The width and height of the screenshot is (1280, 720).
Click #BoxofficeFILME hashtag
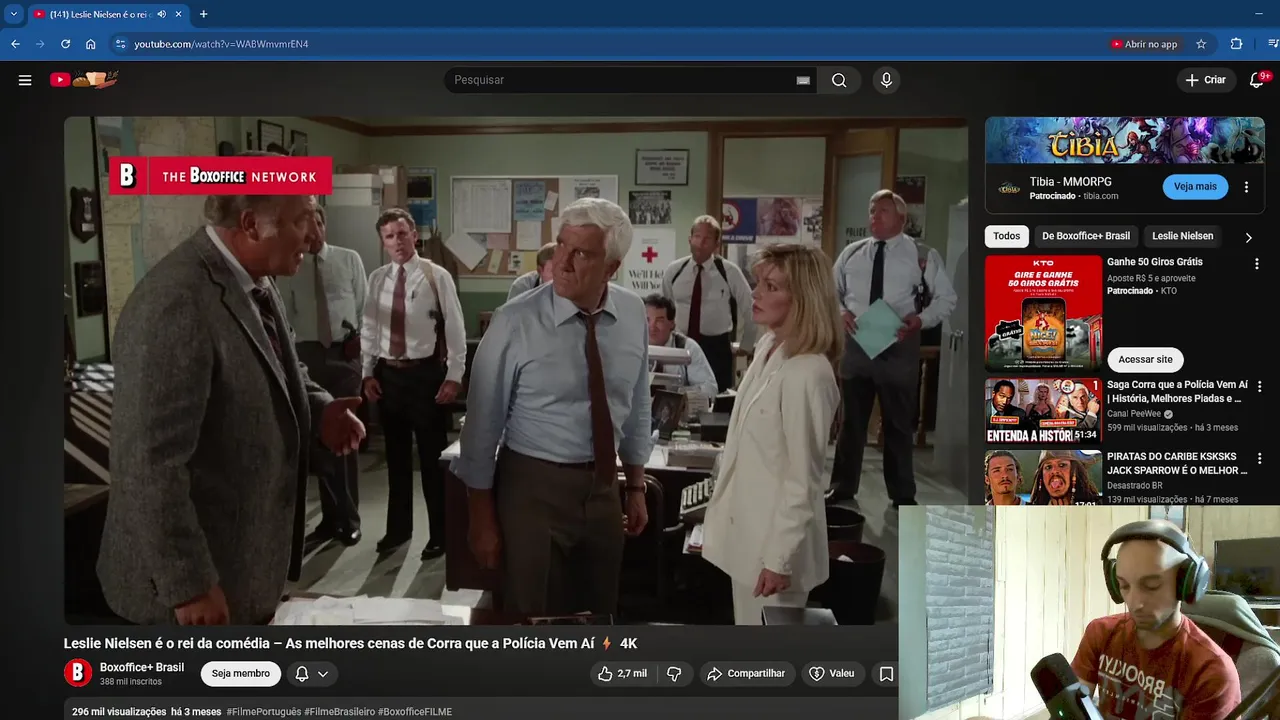tap(415, 712)
